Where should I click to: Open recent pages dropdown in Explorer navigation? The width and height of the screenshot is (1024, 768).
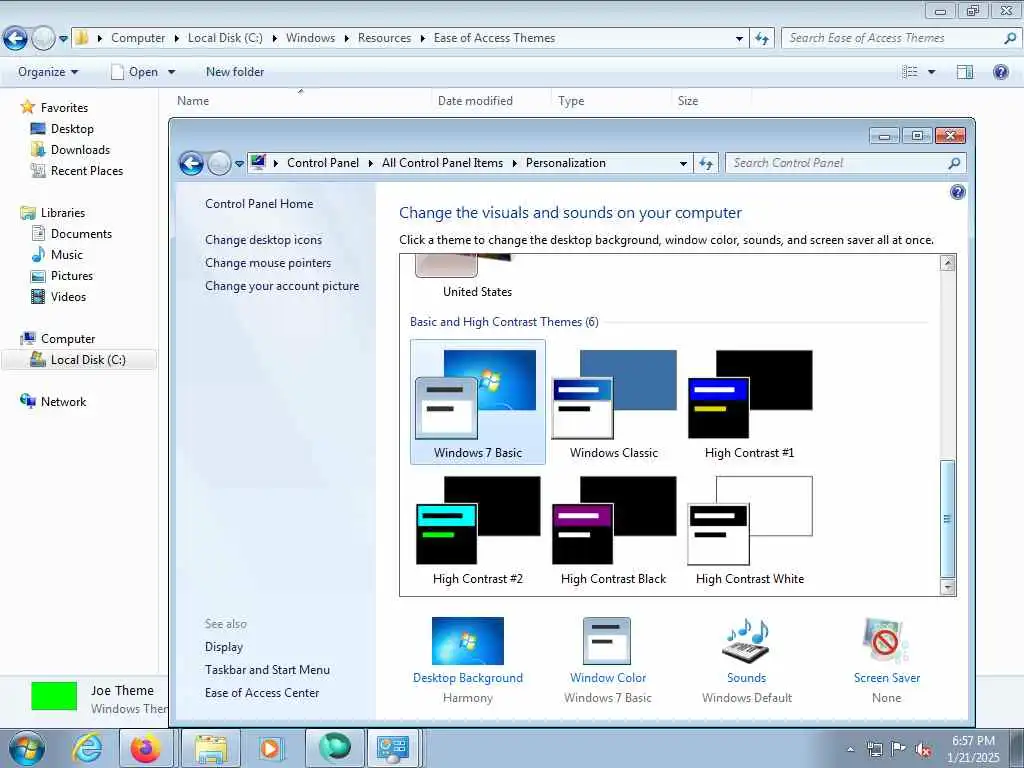[63, 39]
